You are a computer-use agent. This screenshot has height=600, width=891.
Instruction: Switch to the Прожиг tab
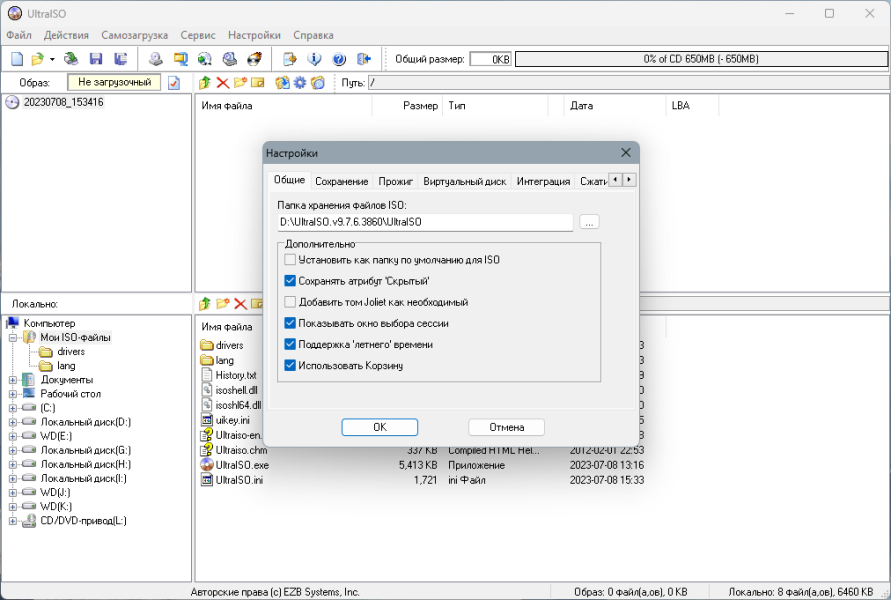point(395,181)
